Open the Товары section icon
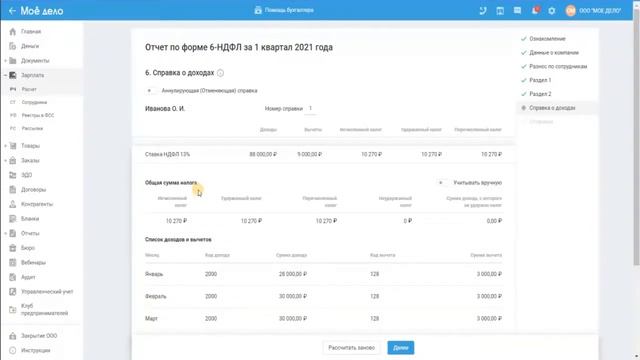Image resolution: width=640 pixels, height=360 pixels. 13,146
